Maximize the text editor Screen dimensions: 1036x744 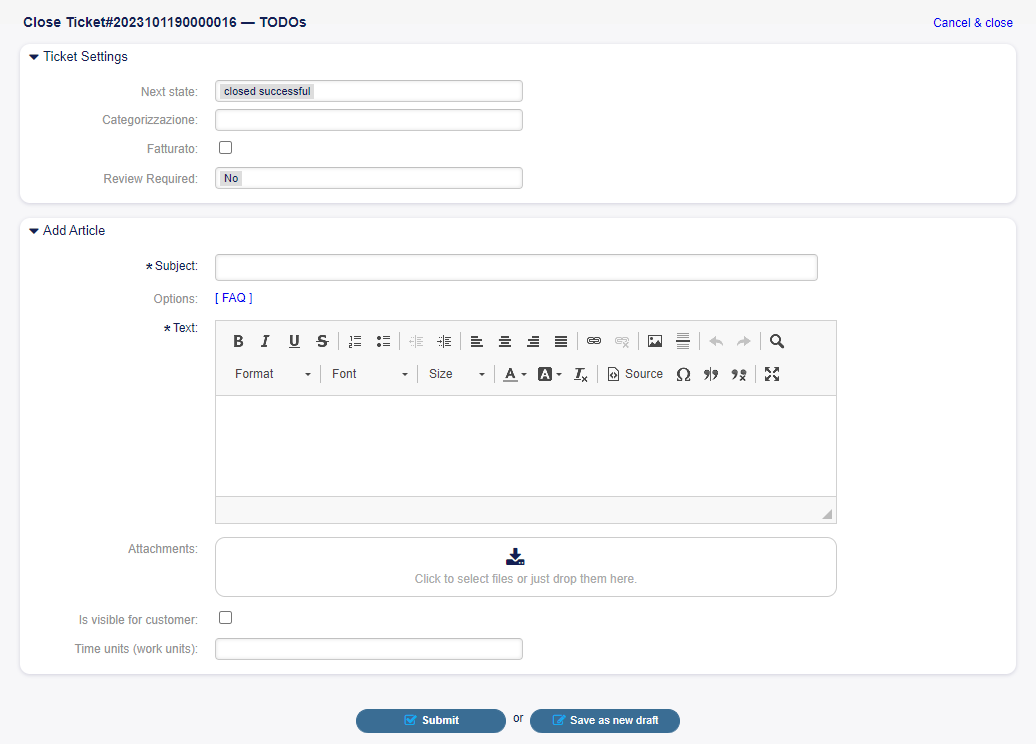pyautogui.click(x=772, y=374)
